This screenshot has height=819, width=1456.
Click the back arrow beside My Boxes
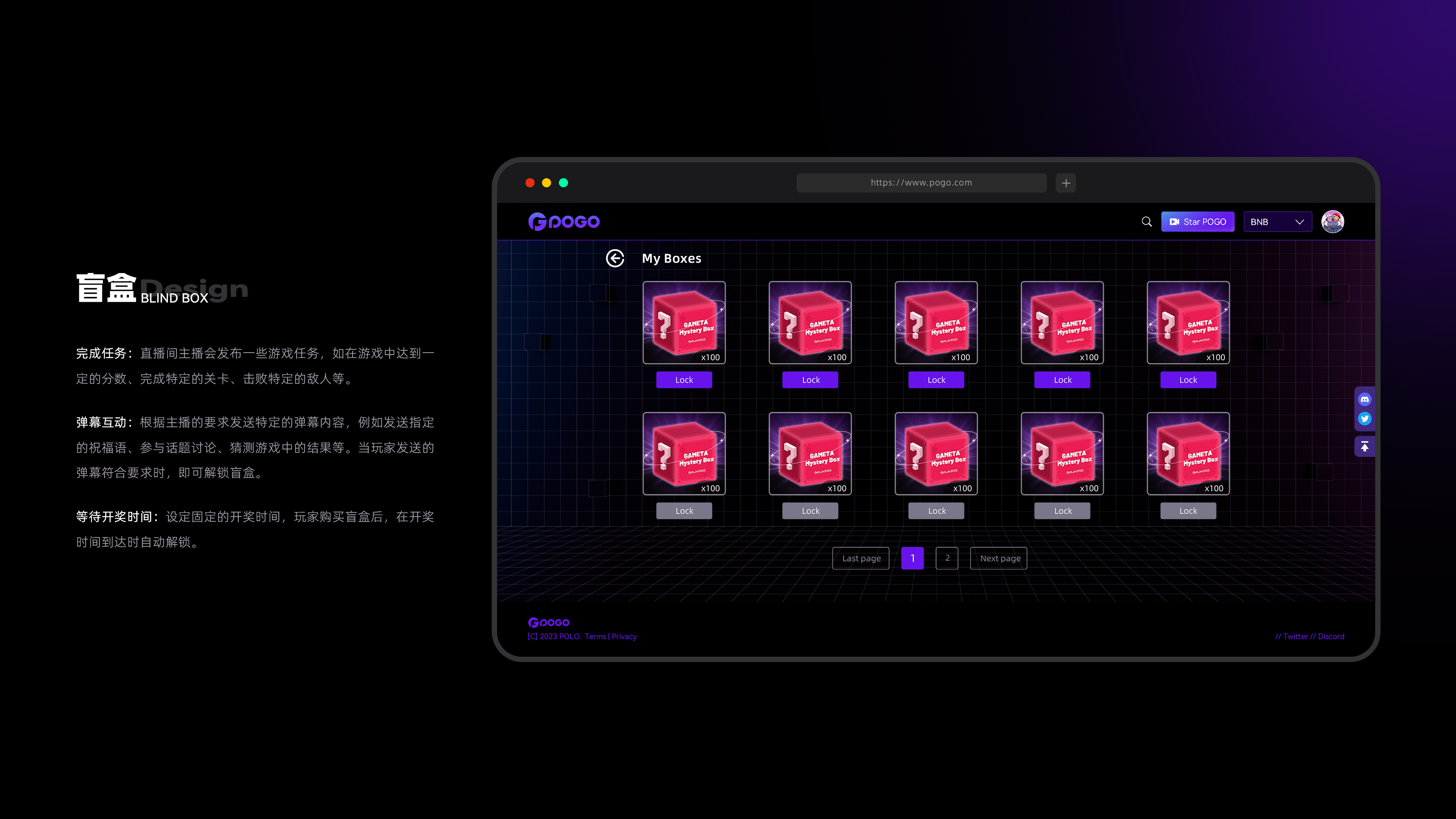pos(615,258)
